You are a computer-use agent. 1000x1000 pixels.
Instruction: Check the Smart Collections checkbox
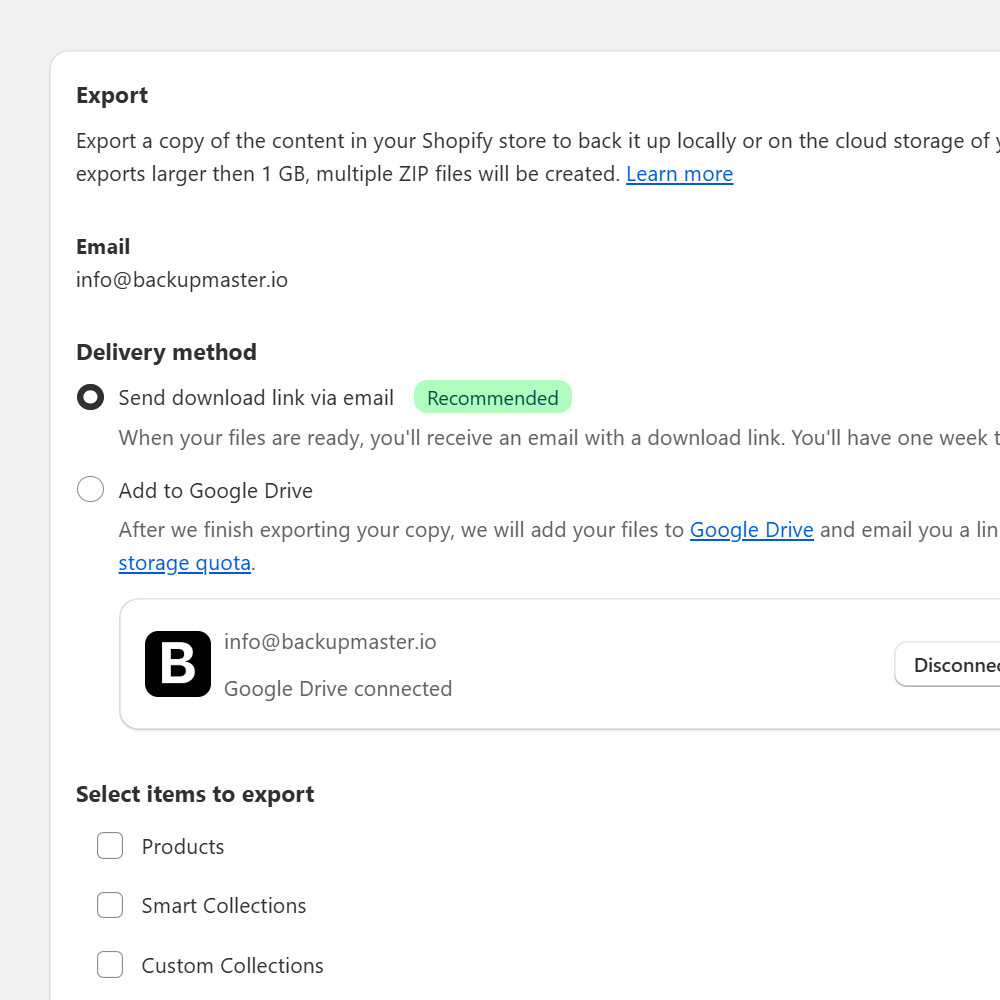point(110,905)
